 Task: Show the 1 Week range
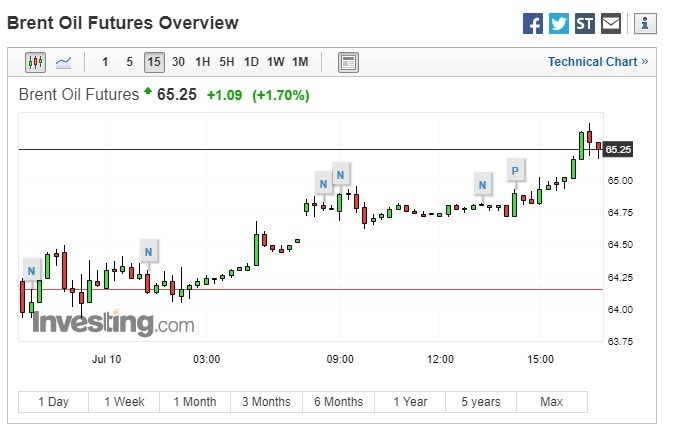124,402
